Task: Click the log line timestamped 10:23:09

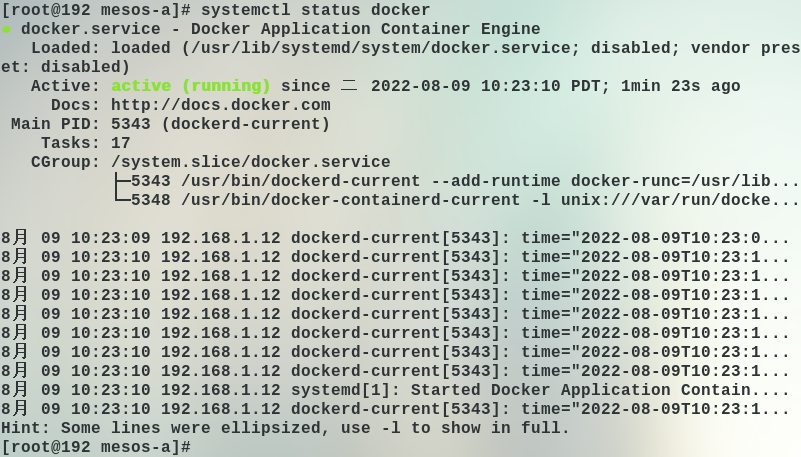Action: (x=396, y=238)
